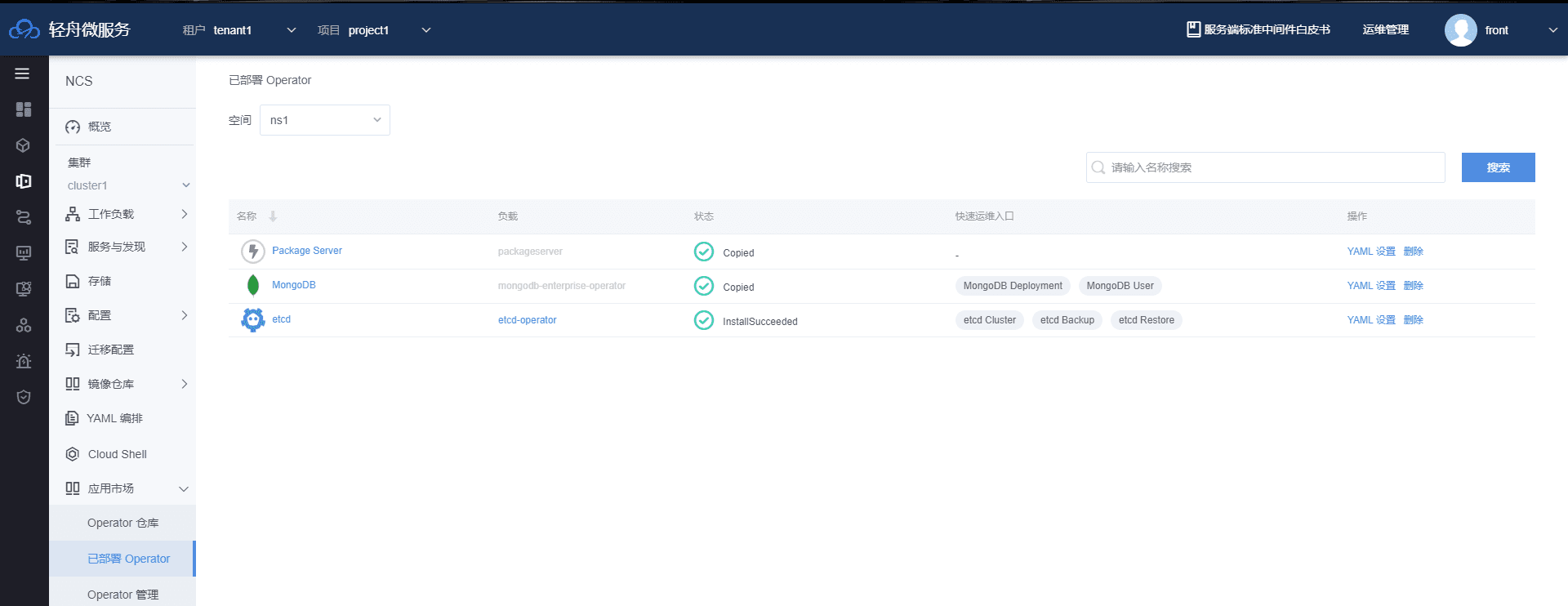Open the ns1 namespace dropdown
Screen dimensions: 1568x606
[324, 120]
